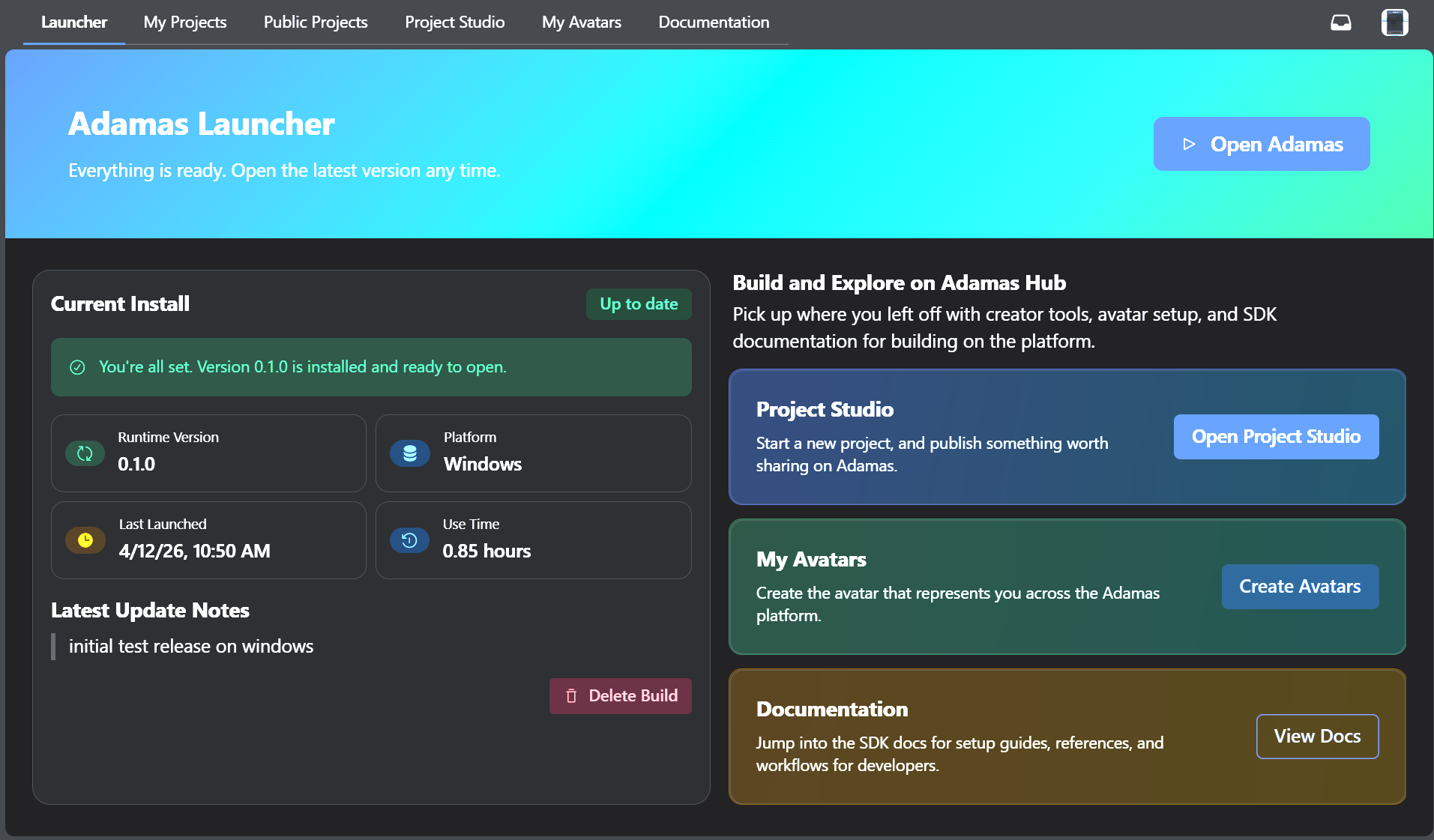The image size is (1434, 840).
Task: Click the Use Time history icon
Action: pyautogui.click(x=409, y=540)
